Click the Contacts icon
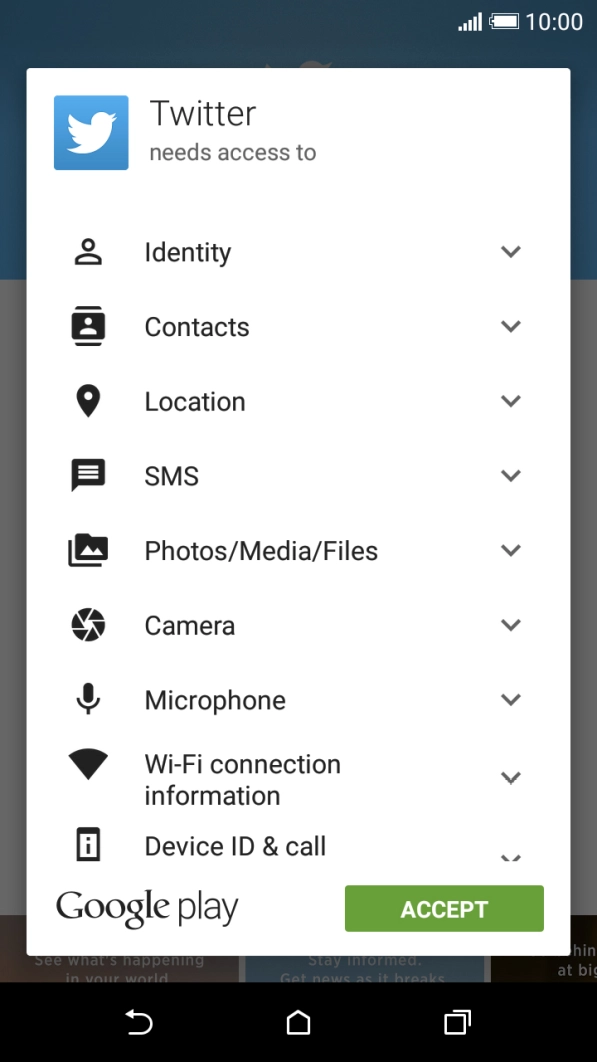The width and height of the screenshot is (597, 1062). [88, 326]
